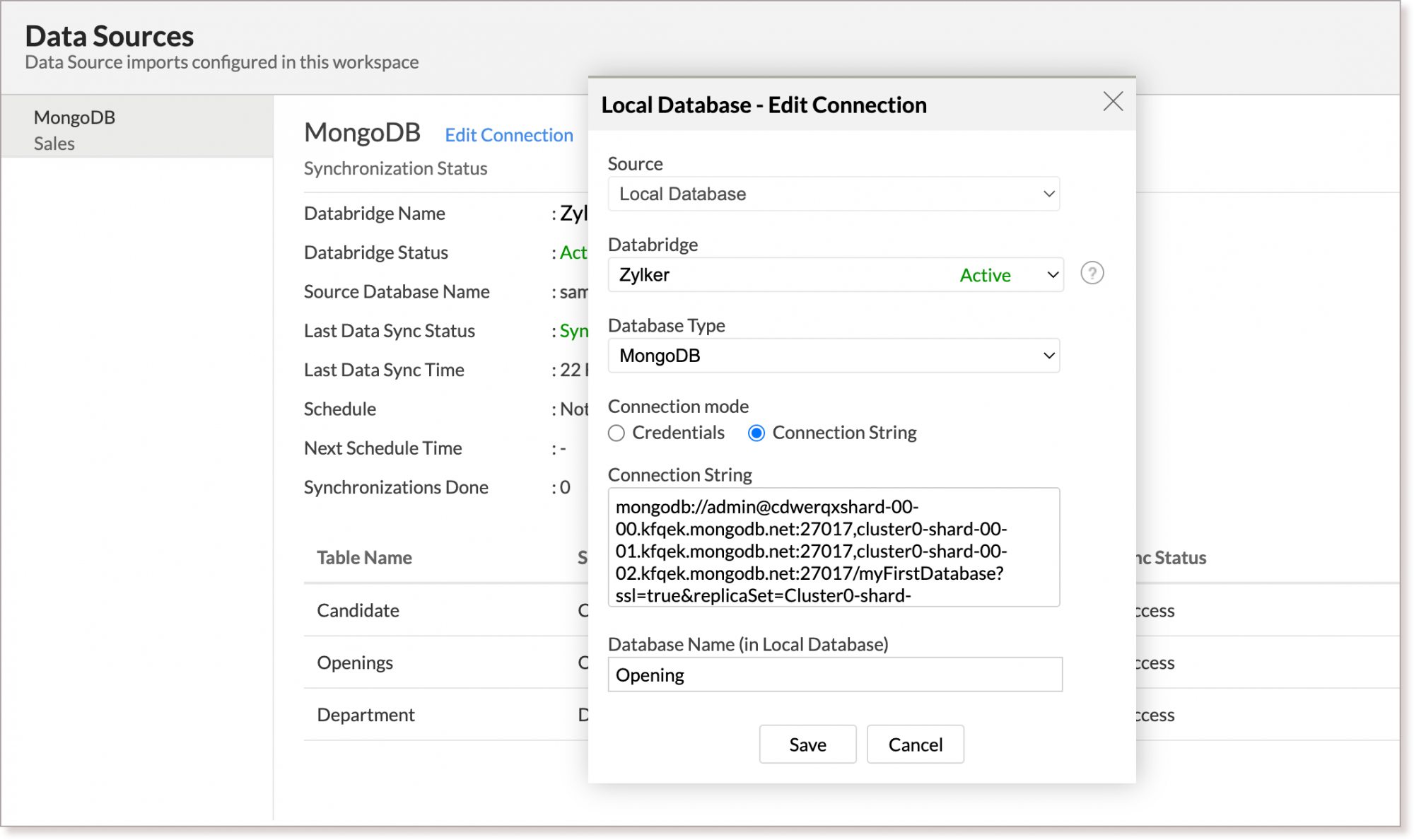Click the Save button
This screenshot has width=1414, height=840.
click(x=807, y=745)
